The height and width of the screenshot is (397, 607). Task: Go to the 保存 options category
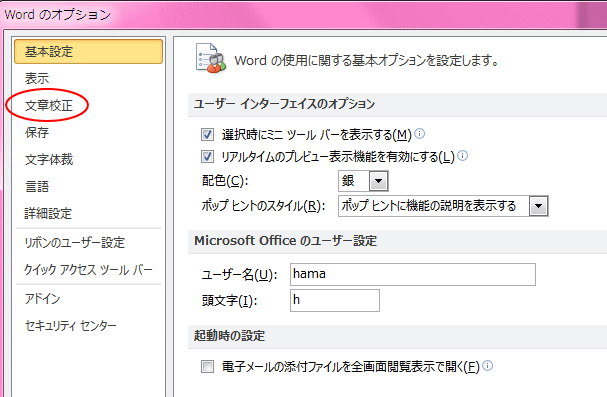[37, 132]
